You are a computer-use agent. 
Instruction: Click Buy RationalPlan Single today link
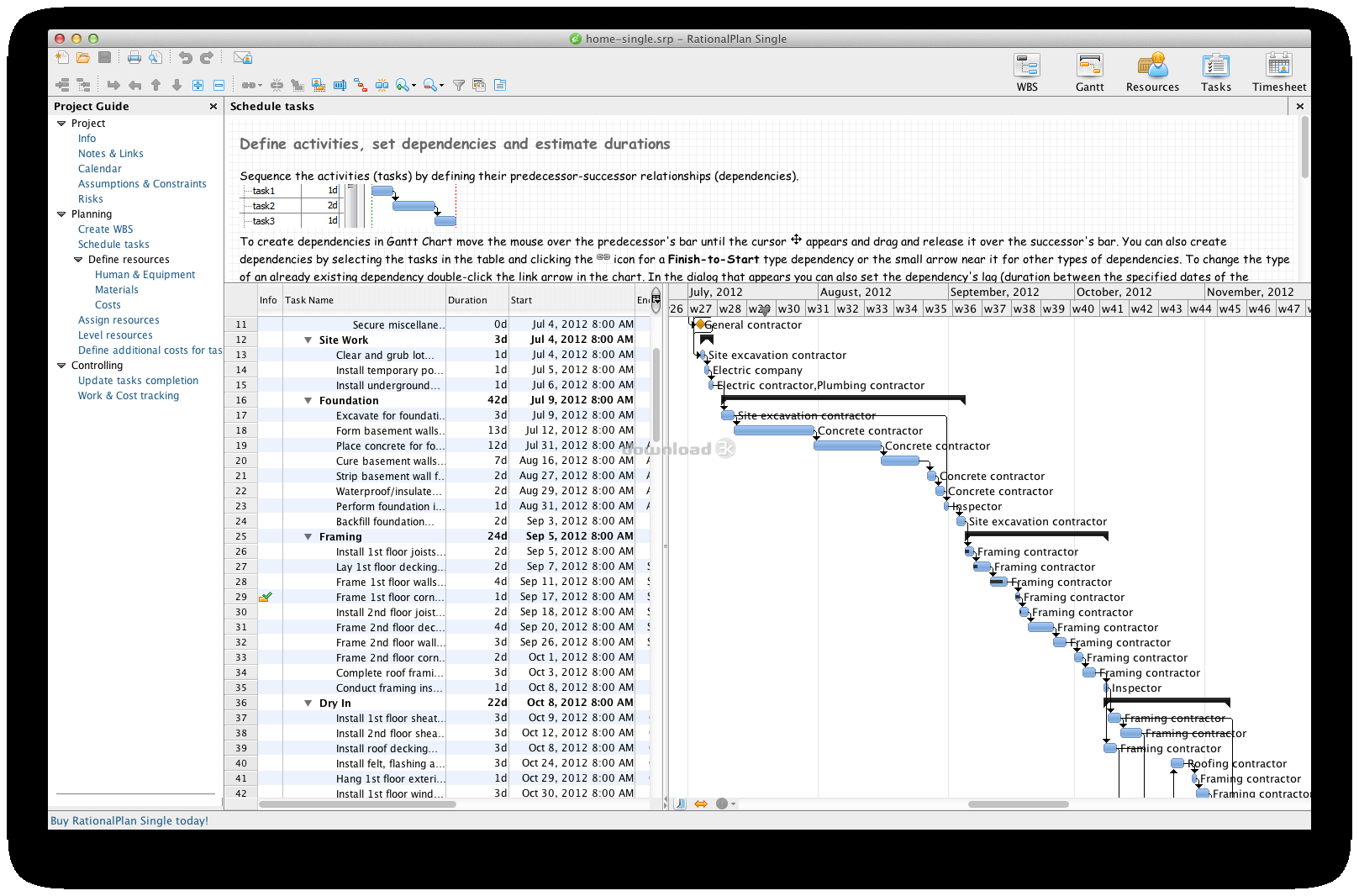[129, 821]
